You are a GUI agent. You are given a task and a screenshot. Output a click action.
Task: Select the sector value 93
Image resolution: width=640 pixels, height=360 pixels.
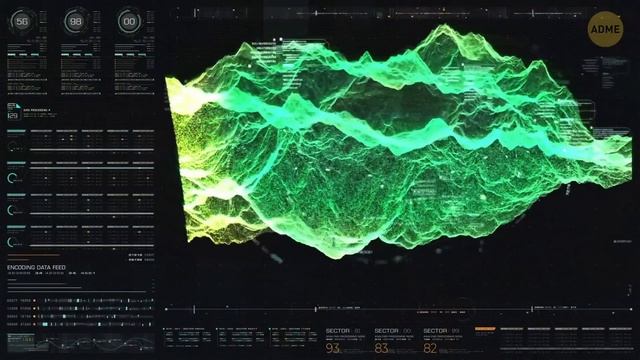[x=333, y=348]
